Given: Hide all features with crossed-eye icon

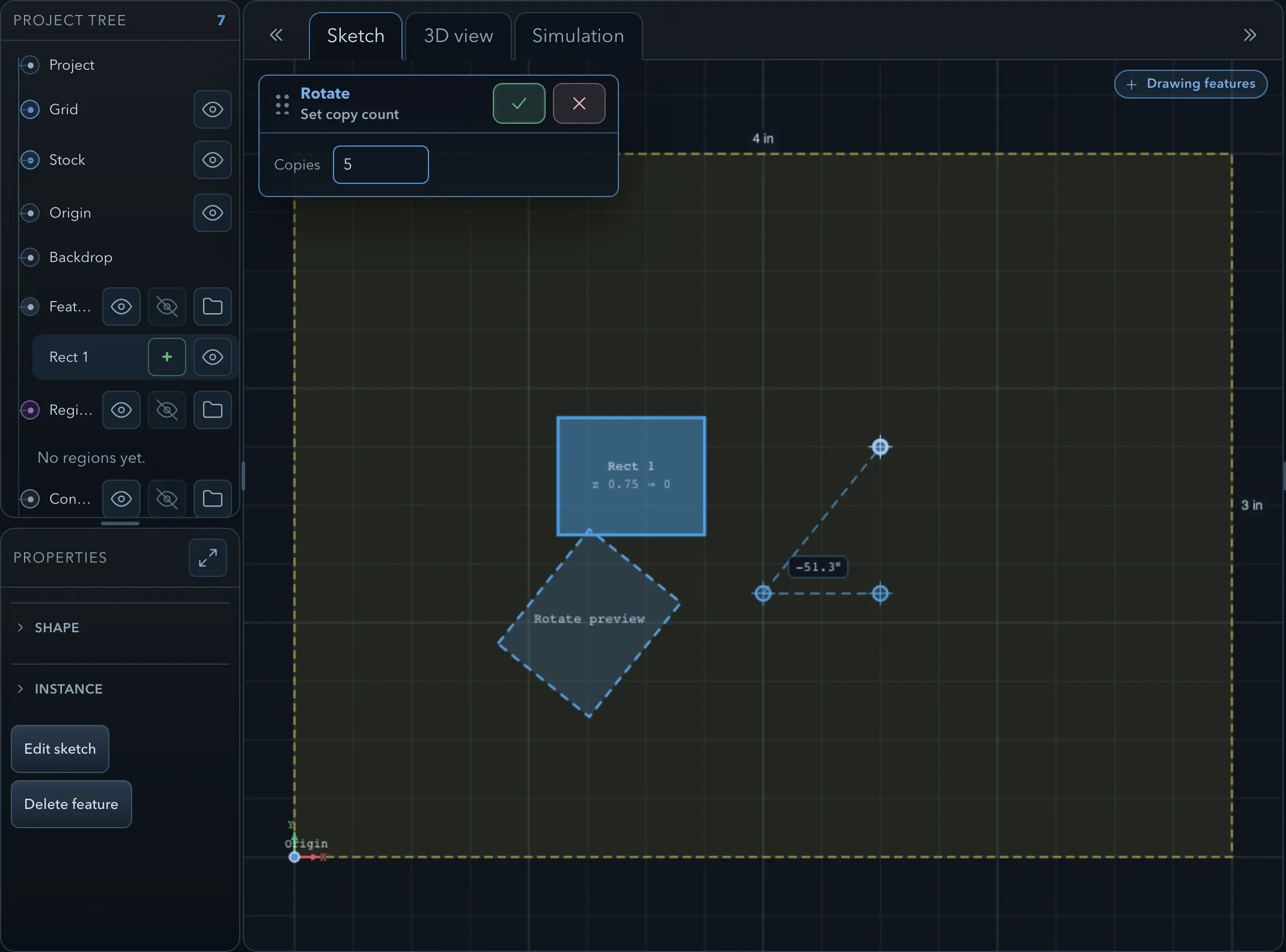Looking at the screenshot, I should click(x=167, y=307).
